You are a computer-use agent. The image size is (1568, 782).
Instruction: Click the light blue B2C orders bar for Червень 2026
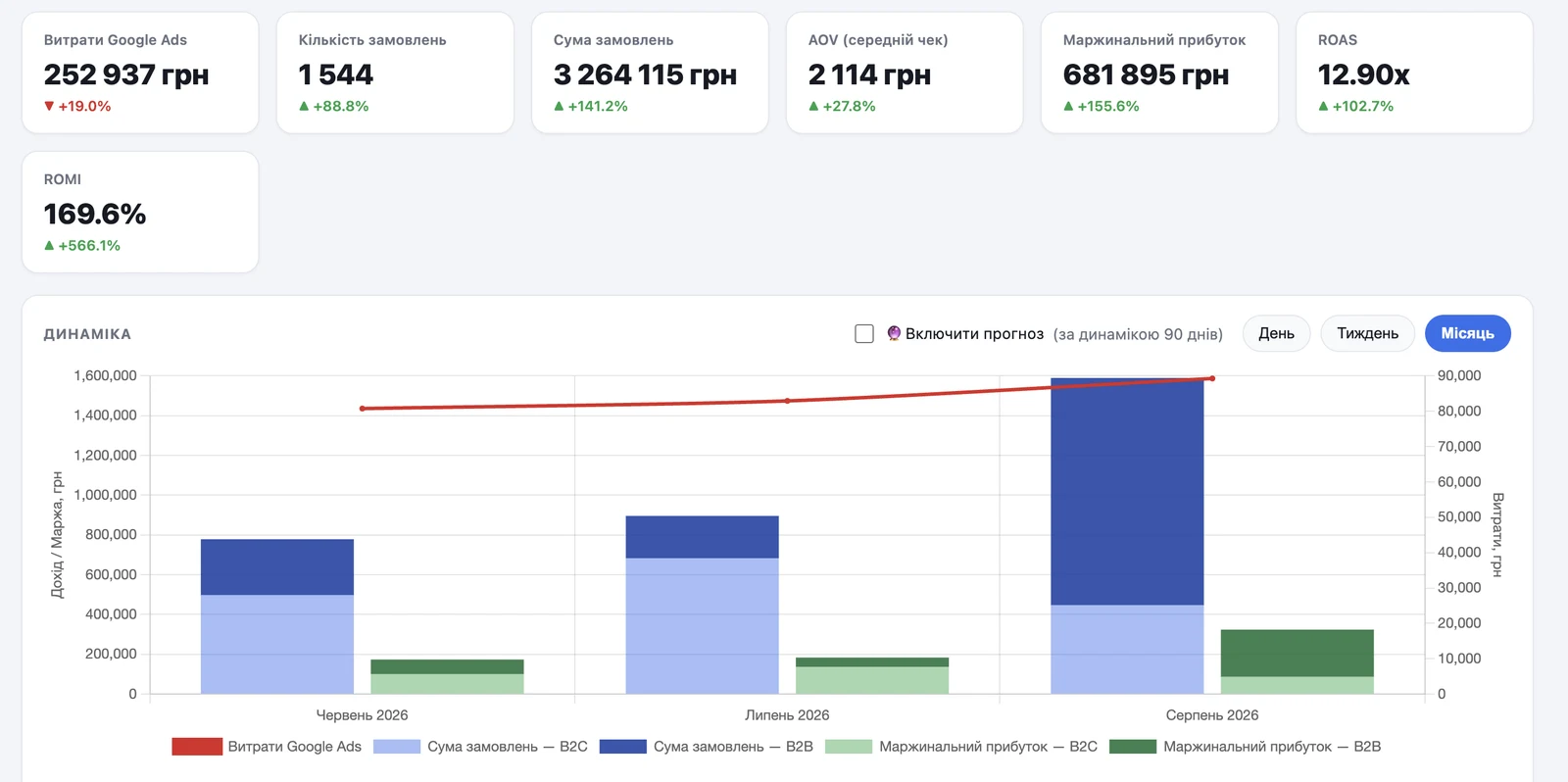(277, 644)
